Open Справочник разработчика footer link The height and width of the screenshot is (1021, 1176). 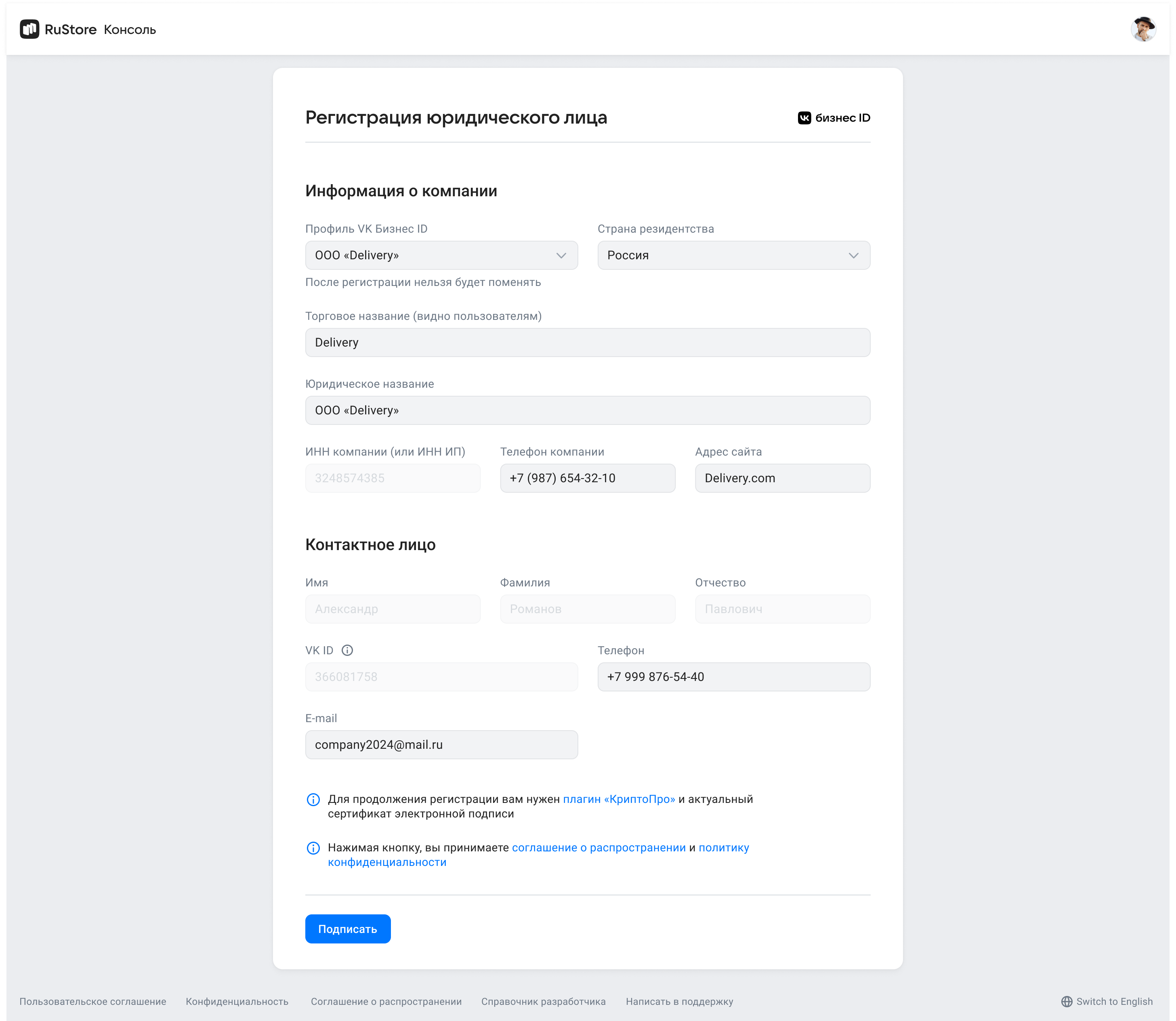coord(544,1002)
